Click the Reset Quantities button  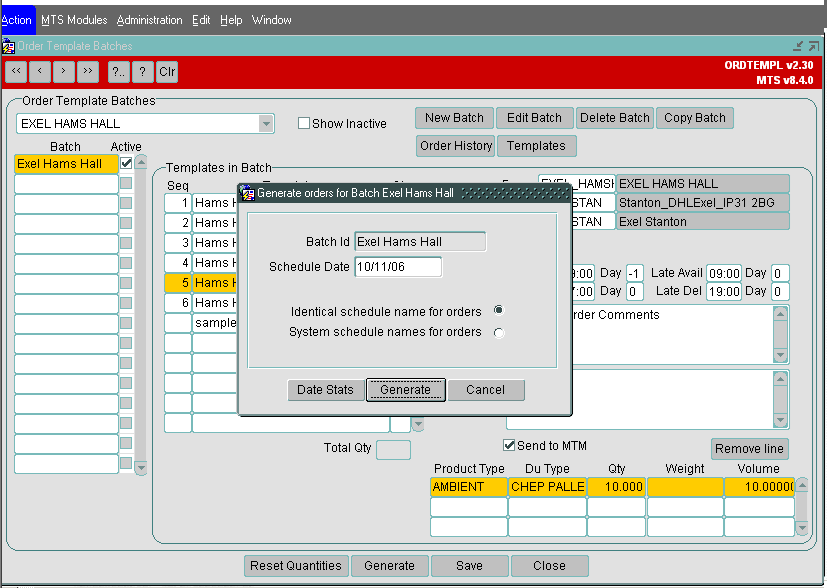coord(296,566)
